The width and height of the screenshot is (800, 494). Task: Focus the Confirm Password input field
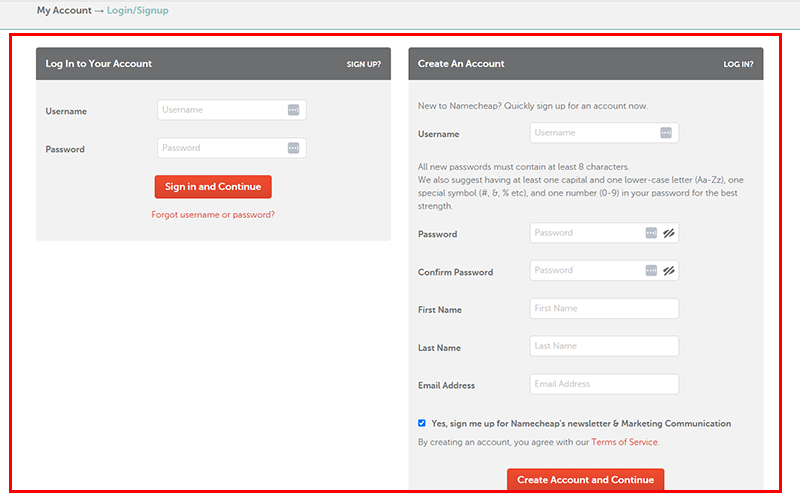coord(604,270)
